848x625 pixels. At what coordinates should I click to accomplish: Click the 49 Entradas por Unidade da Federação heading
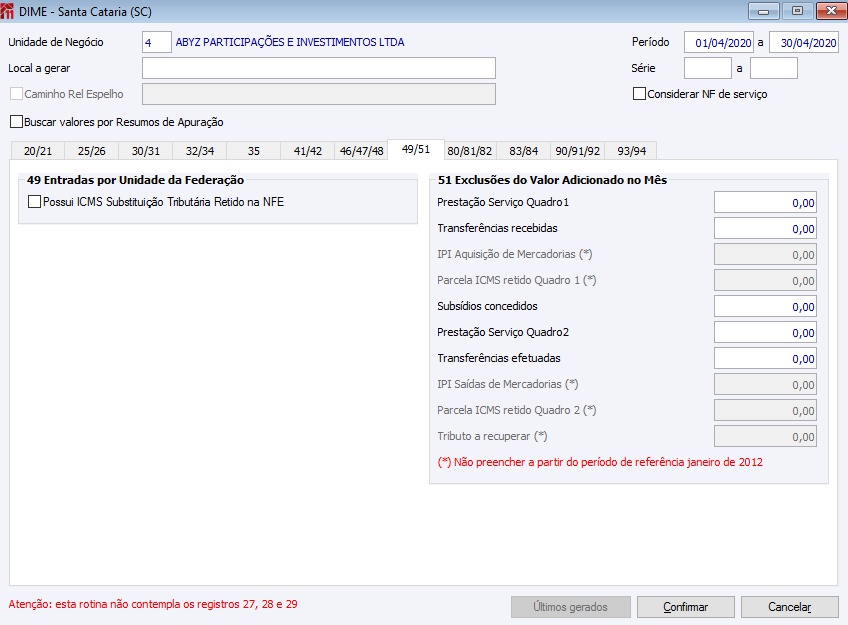tap(135, 180)
